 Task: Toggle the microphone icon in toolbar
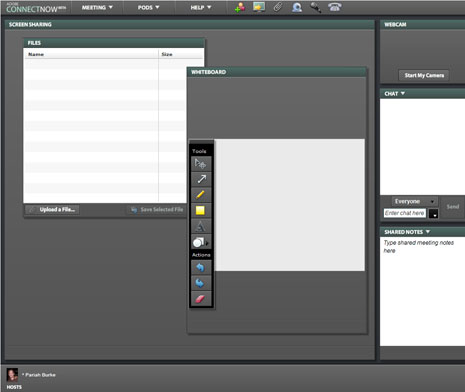pyautogui.click(x=315, y=7)
